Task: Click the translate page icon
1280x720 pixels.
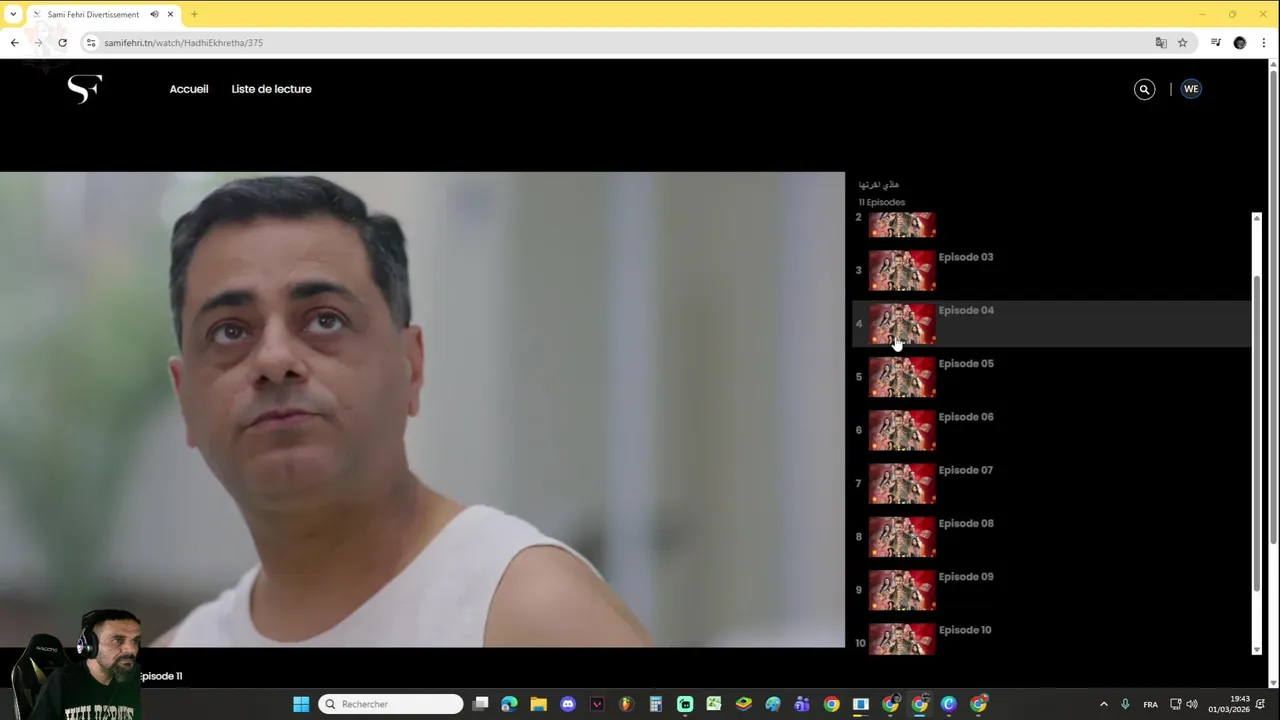Action: (x=1161, y=43)
